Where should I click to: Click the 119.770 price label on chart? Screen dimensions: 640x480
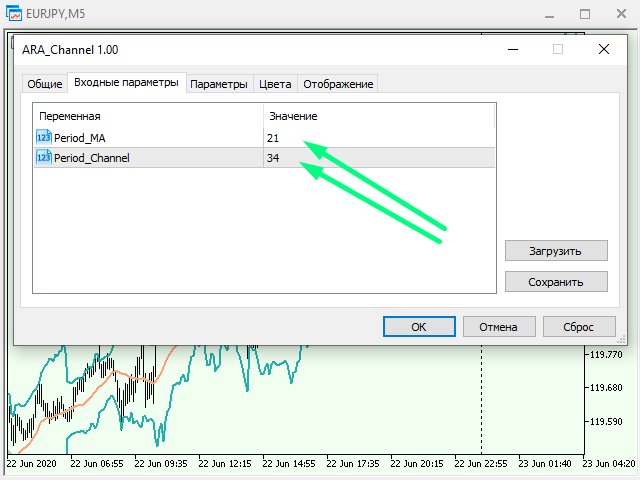point(606,354)
